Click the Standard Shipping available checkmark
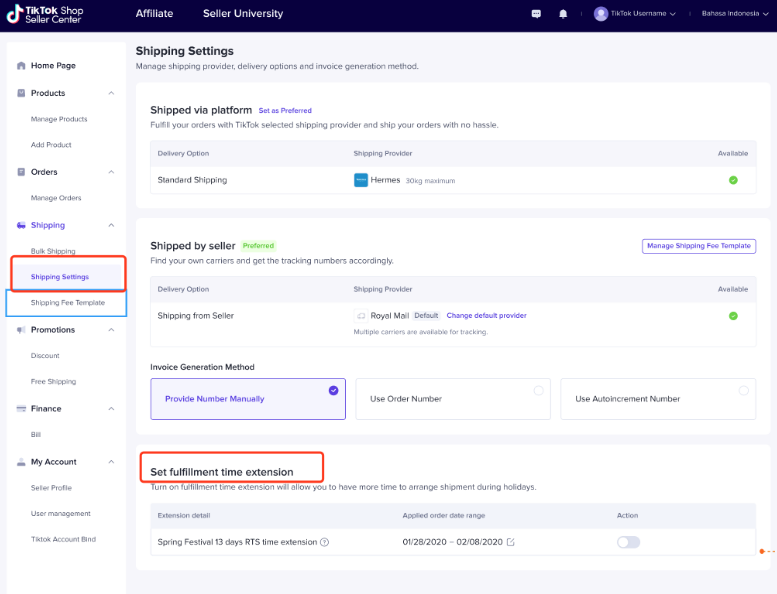Screen dimensions: 777x594 pyautogui.click(x=733, y=180)
